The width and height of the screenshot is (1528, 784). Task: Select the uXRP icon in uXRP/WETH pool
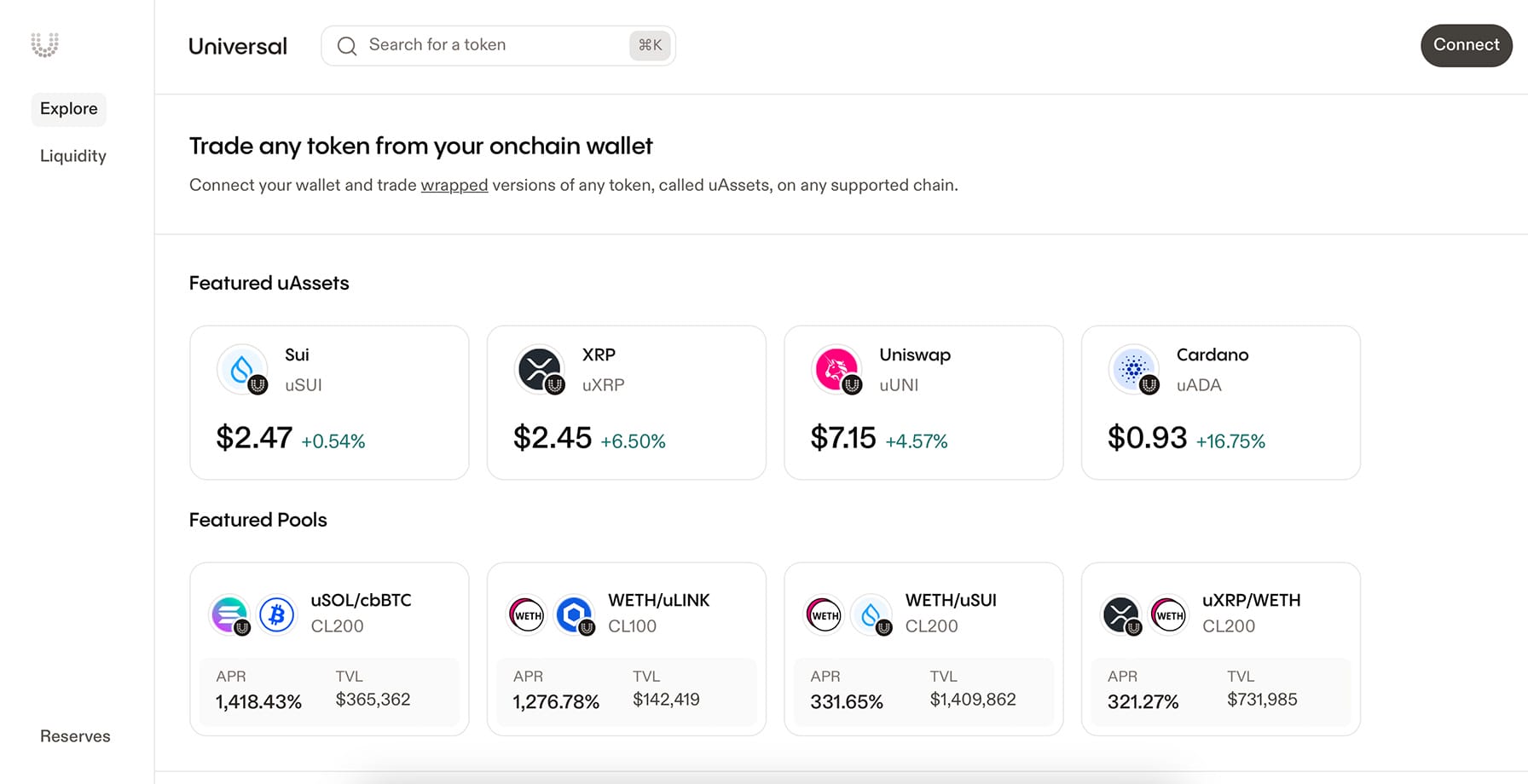1121,614
